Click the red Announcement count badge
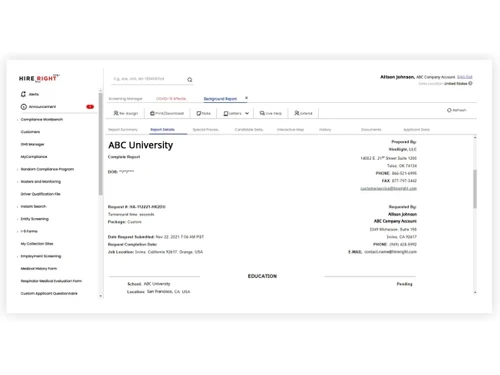Screen dimensions: 500x375 pyautogui.click(x=90, y=107)
